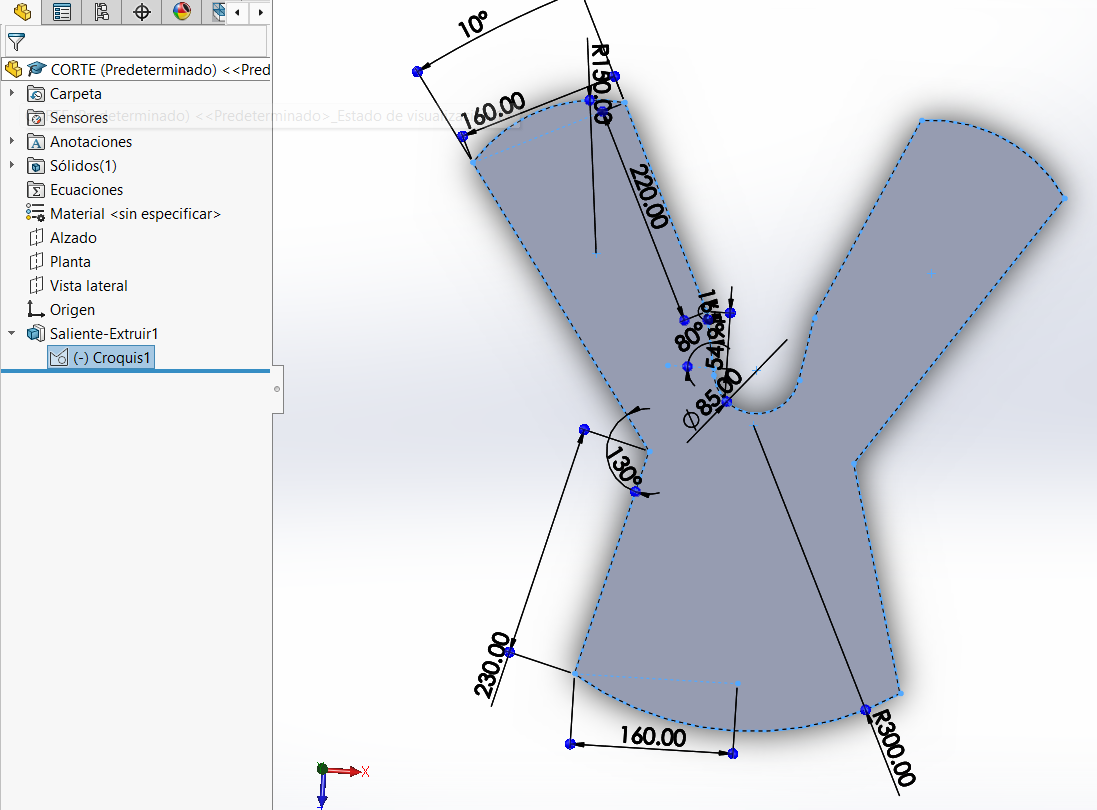The height and width of the screenshot is (810, 1097).
Task: Click the Origen origin icon
Action: point(36,309)
